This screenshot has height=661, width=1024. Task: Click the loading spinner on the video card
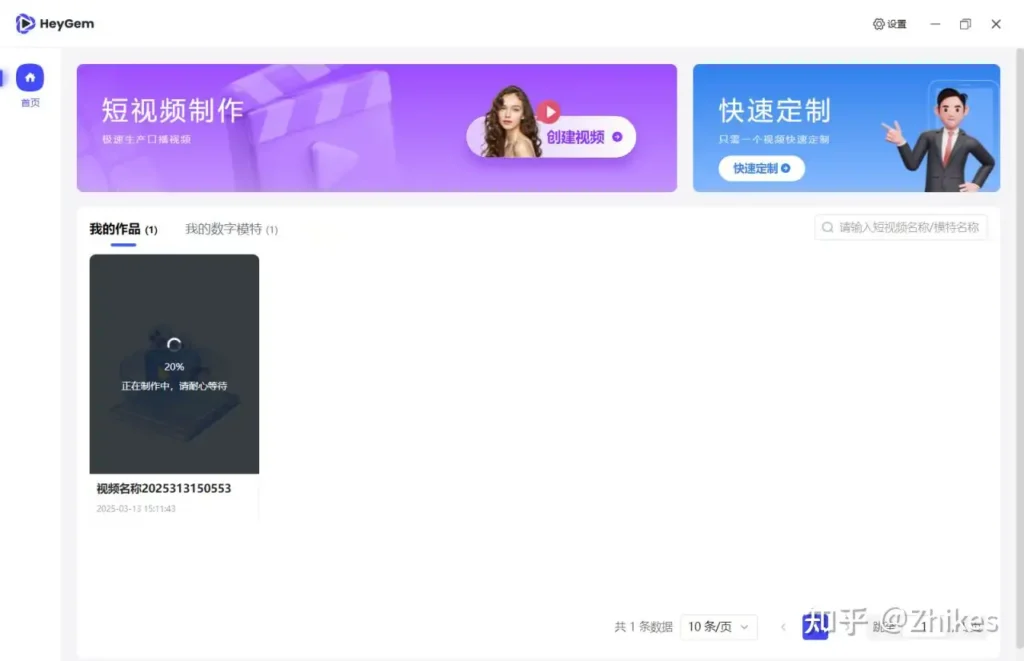click(x=174, y=345)
